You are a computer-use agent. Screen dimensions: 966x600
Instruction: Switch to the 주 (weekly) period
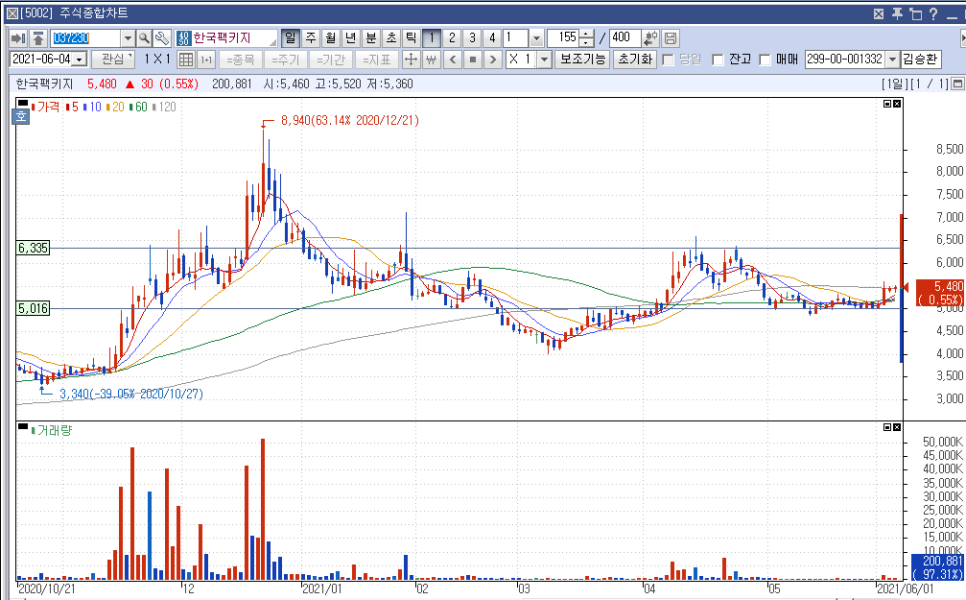(x=310, y=38)
